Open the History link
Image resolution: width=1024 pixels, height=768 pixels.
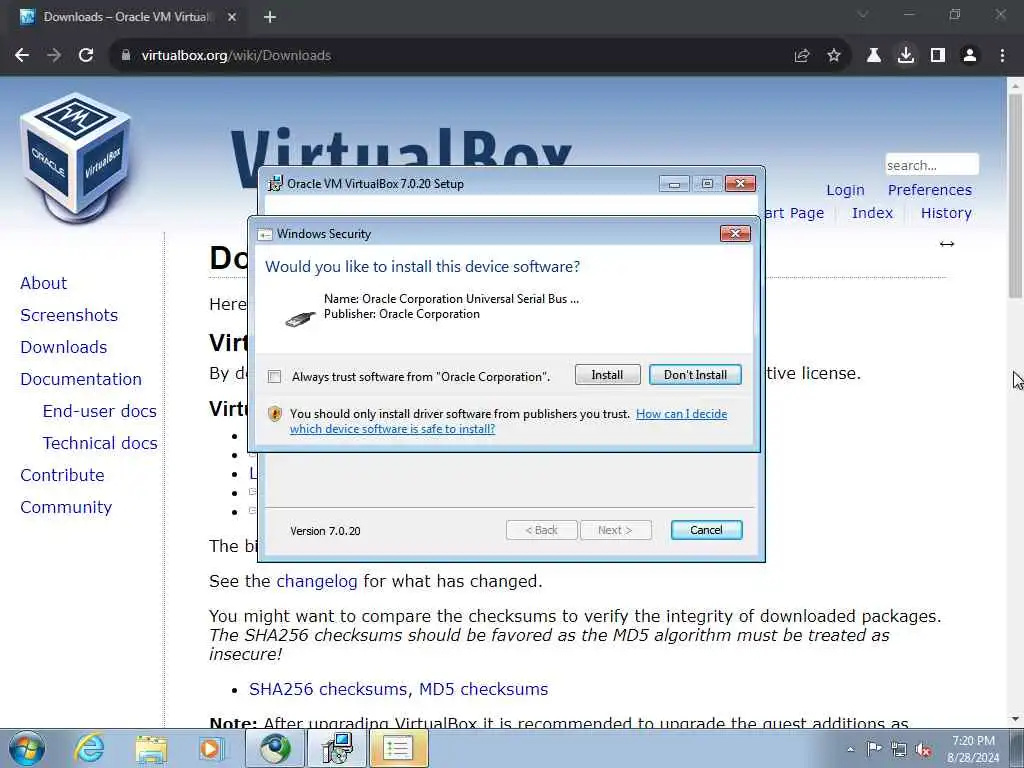(946, 213)
